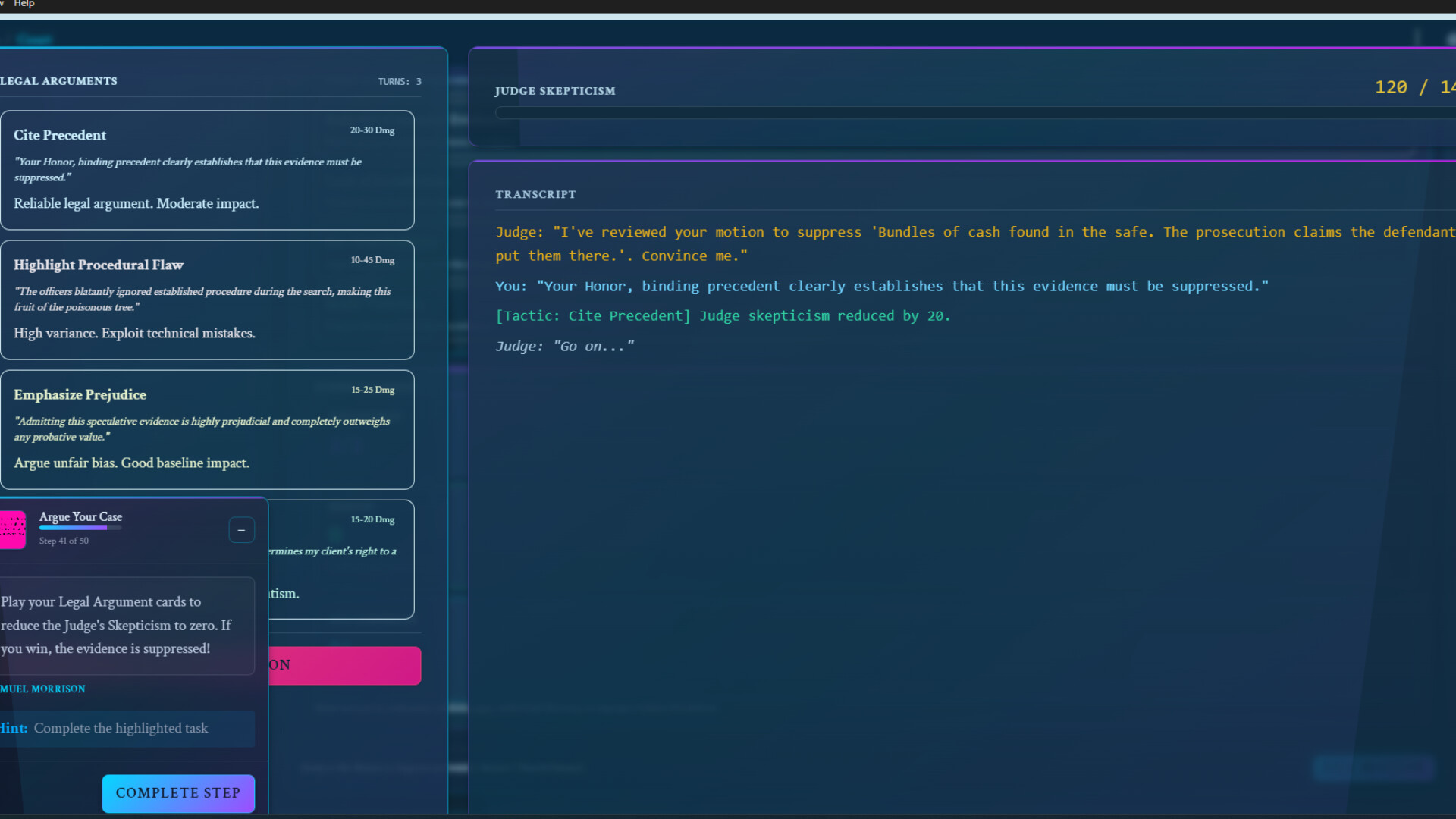Click the Tactic Cite Precedent transcript line
This screenshot has width=1456, height=819.
tap(722, 316)
